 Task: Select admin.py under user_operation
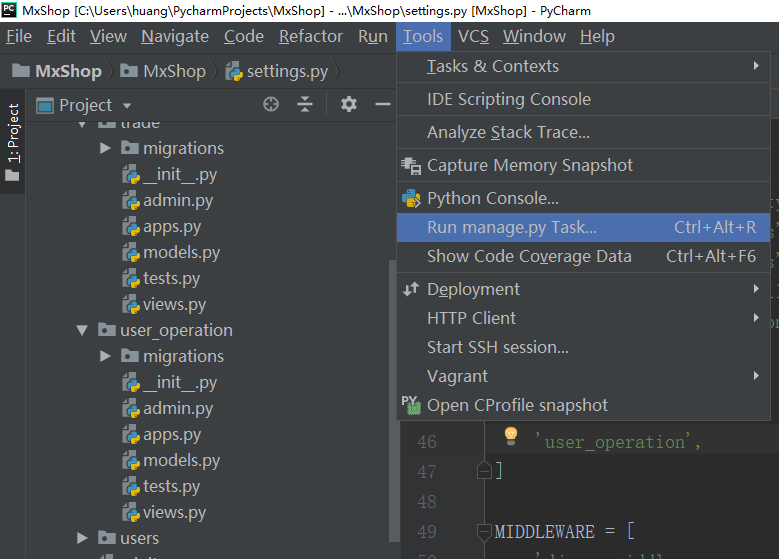(x=167, y=408)
